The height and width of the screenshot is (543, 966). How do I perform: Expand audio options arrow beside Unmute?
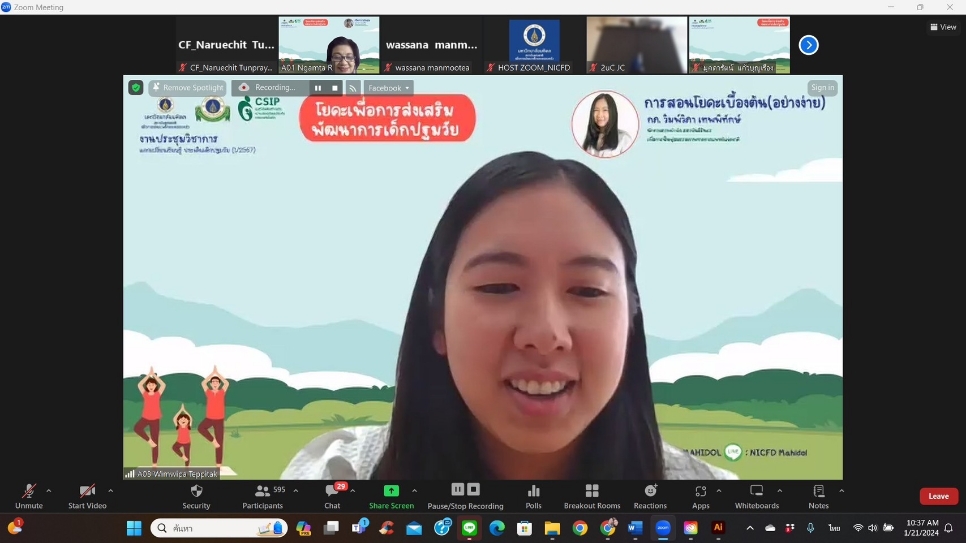[x=49, y=490]
